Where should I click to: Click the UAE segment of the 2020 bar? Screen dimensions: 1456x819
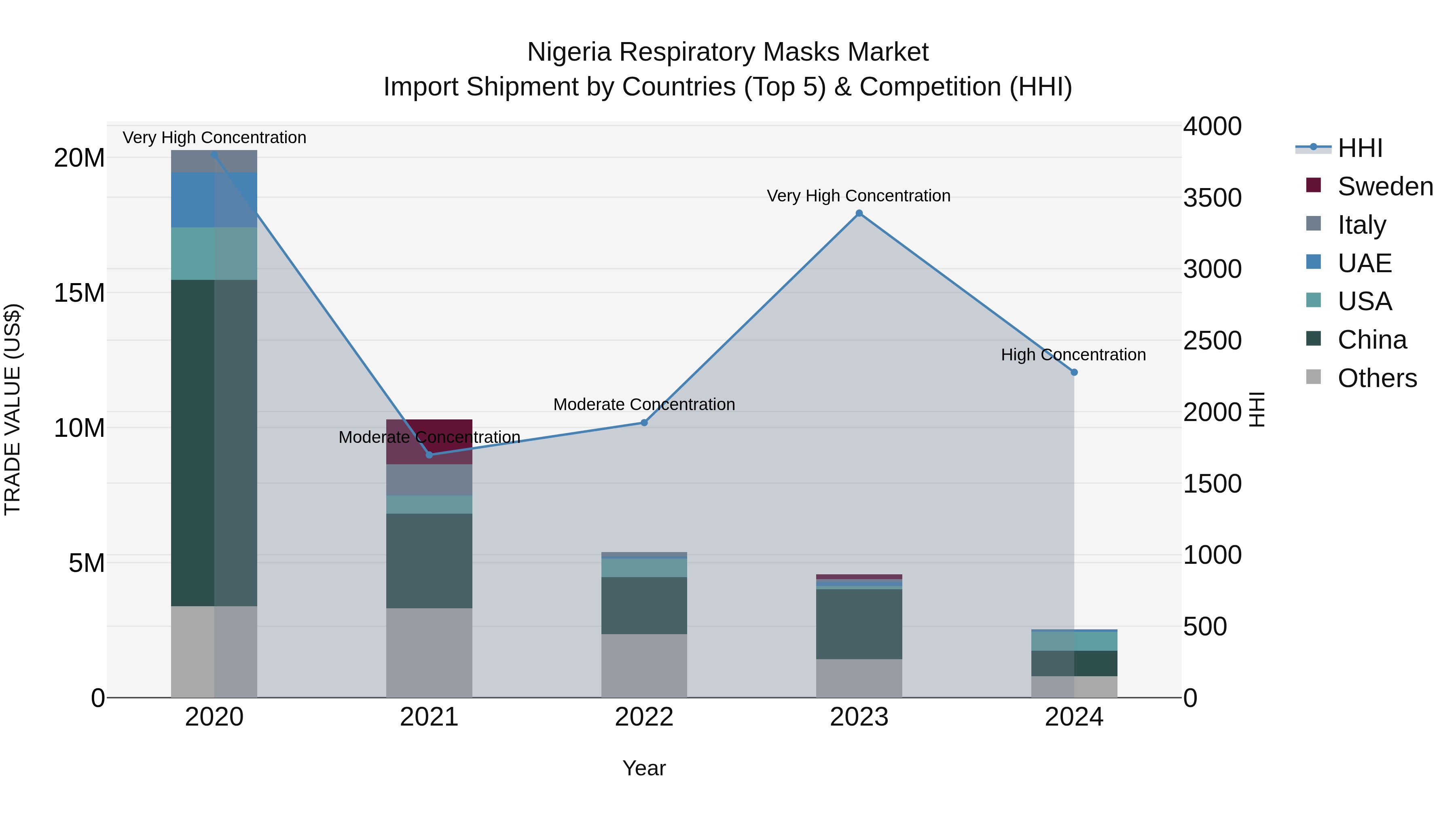click(x=214, y=200)
